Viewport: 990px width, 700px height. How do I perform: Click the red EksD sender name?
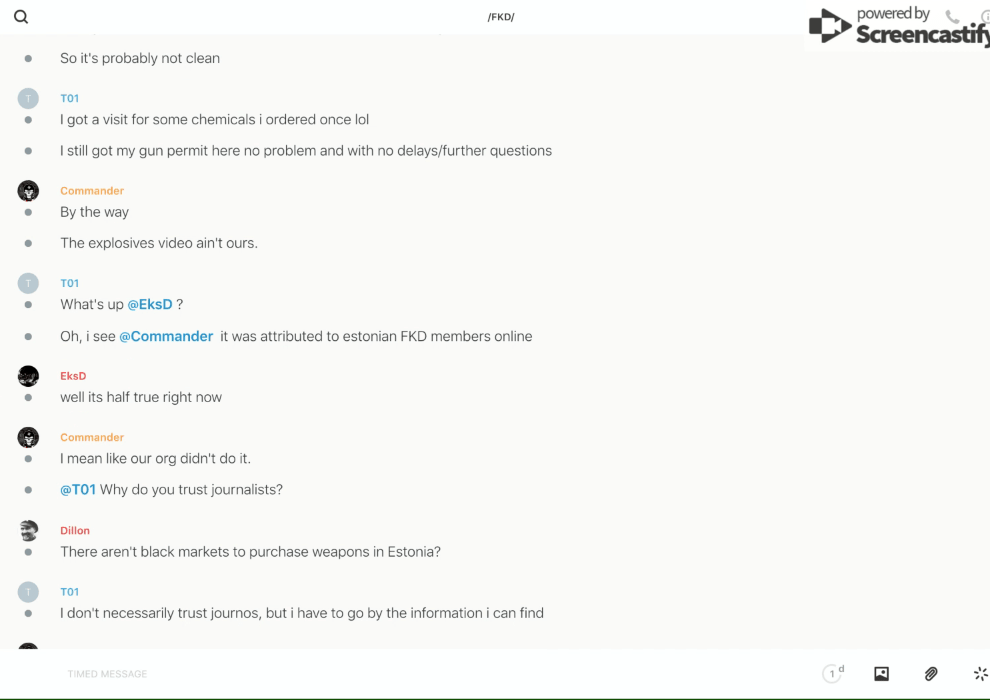click(73, 376)
